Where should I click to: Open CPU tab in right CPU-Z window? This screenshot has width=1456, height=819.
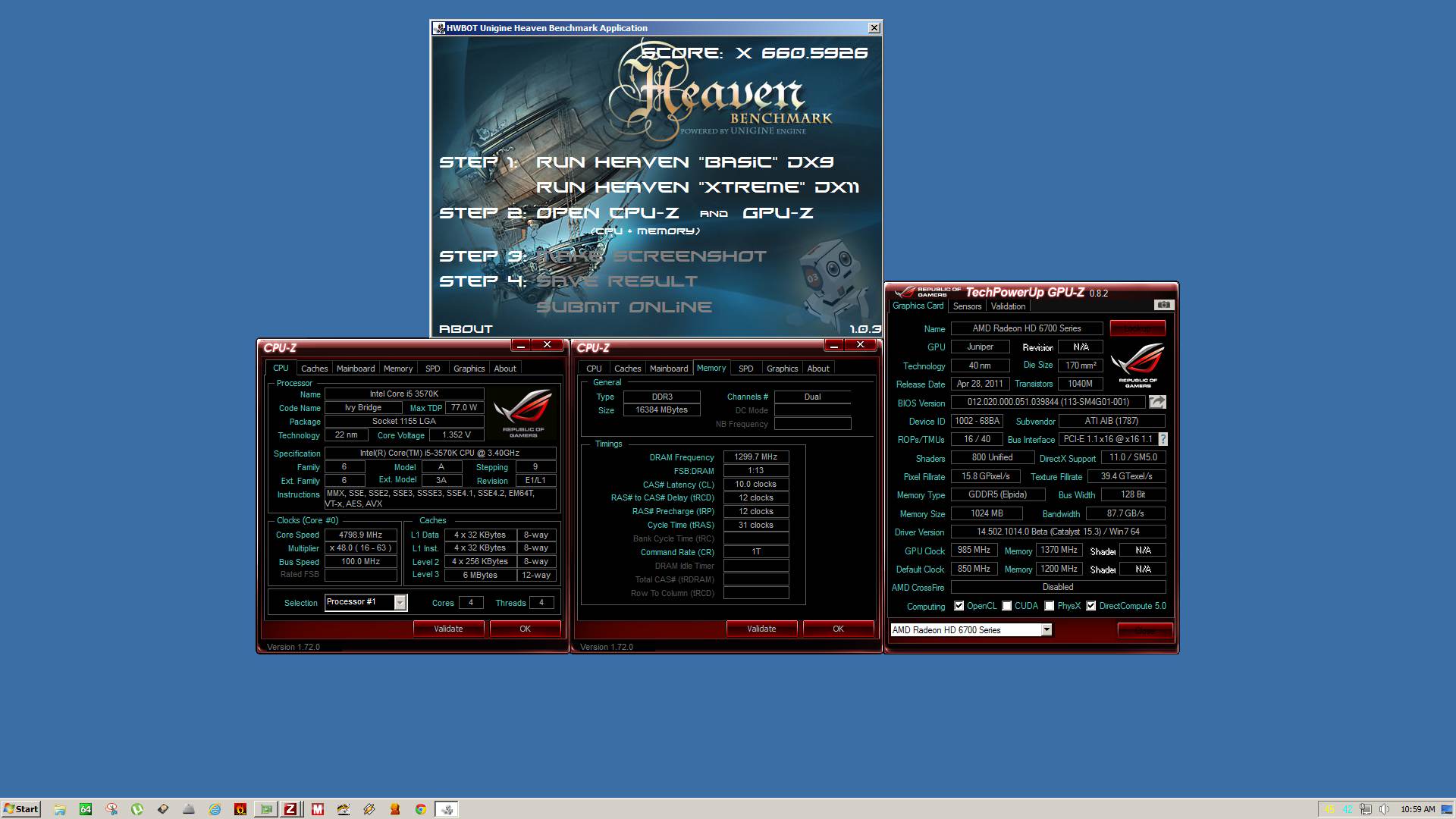[594, 369]
